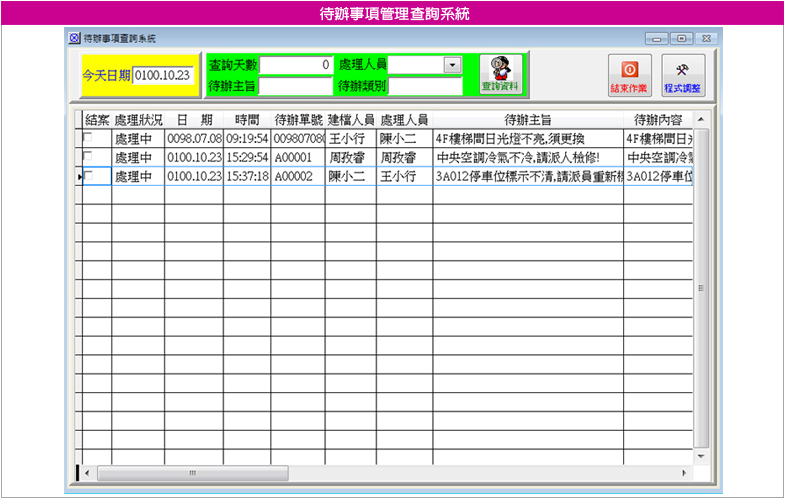Click the 待辦主旨 column header
Viewport: 786px width, 500px height.
click(x=527, y=119)
